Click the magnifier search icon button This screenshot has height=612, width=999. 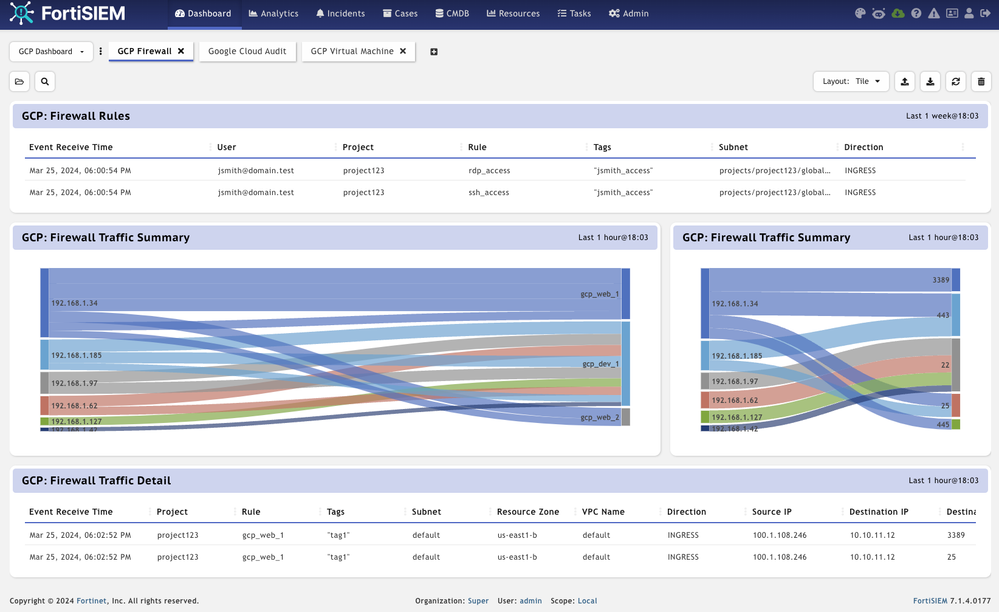pyautogui.click(x=44, y=82)
